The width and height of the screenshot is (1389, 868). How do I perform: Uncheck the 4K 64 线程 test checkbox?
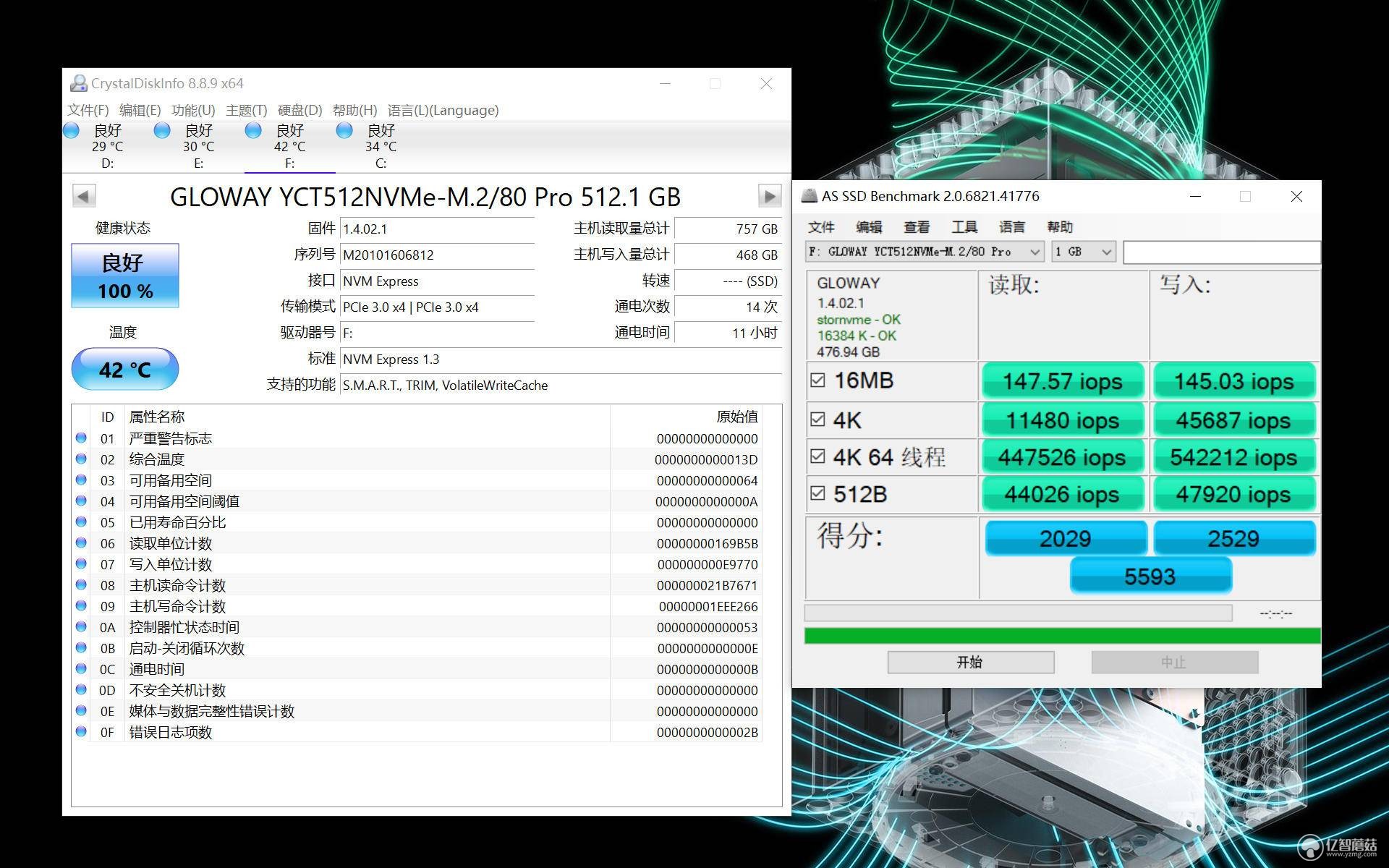(817, 456)
